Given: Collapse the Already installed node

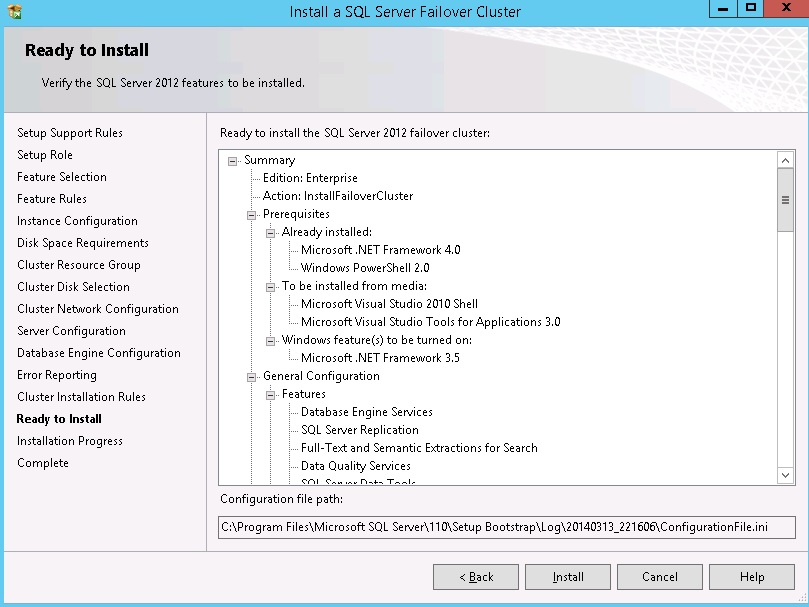Looking at the screenshot, I should coord(270,233).
